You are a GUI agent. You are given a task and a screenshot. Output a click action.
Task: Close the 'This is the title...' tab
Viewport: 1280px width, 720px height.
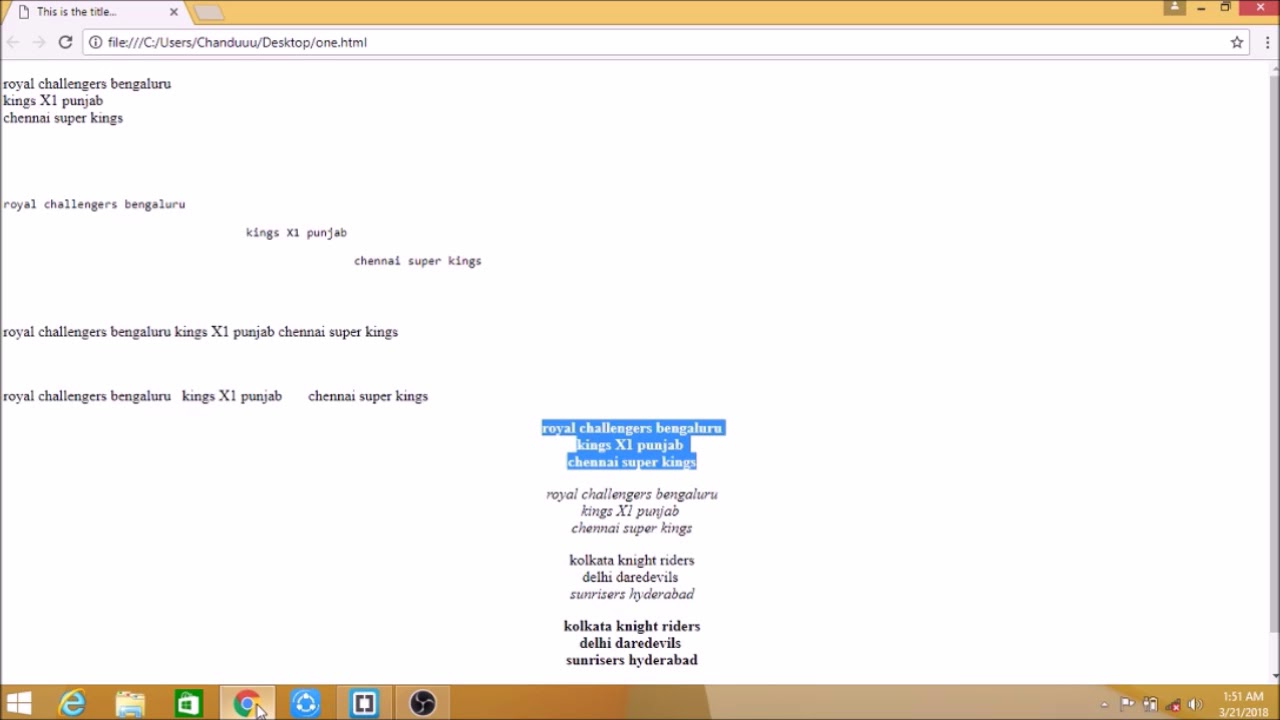click(x=174, y=12)
